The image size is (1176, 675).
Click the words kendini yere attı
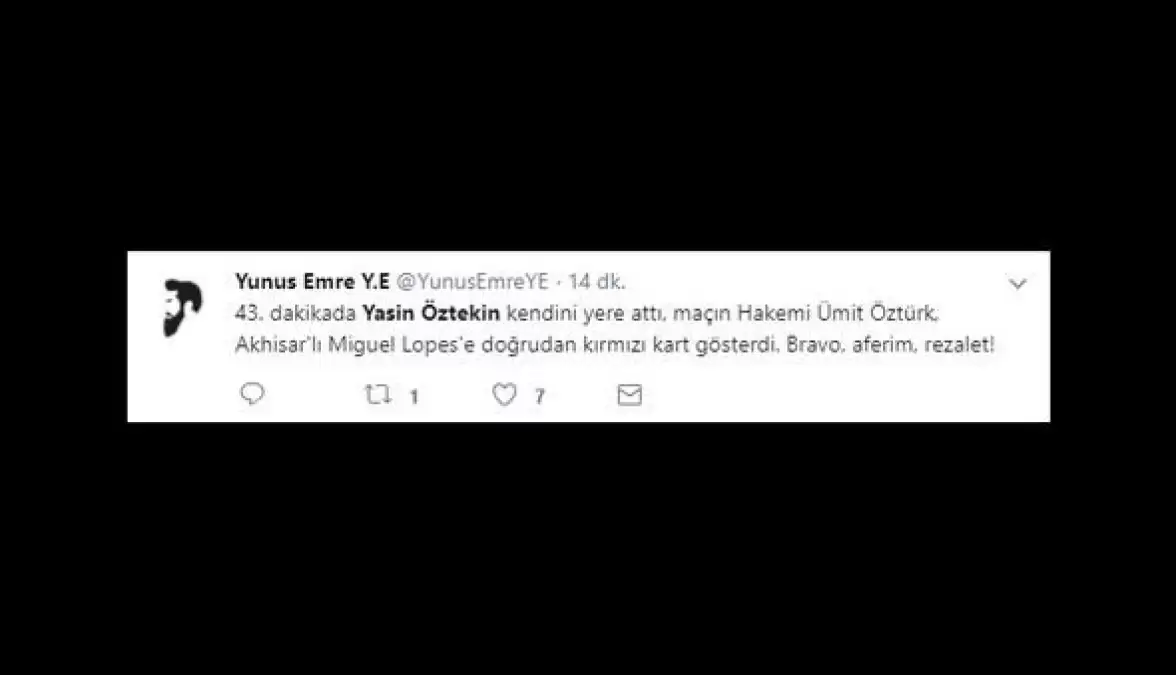[586, 313]
